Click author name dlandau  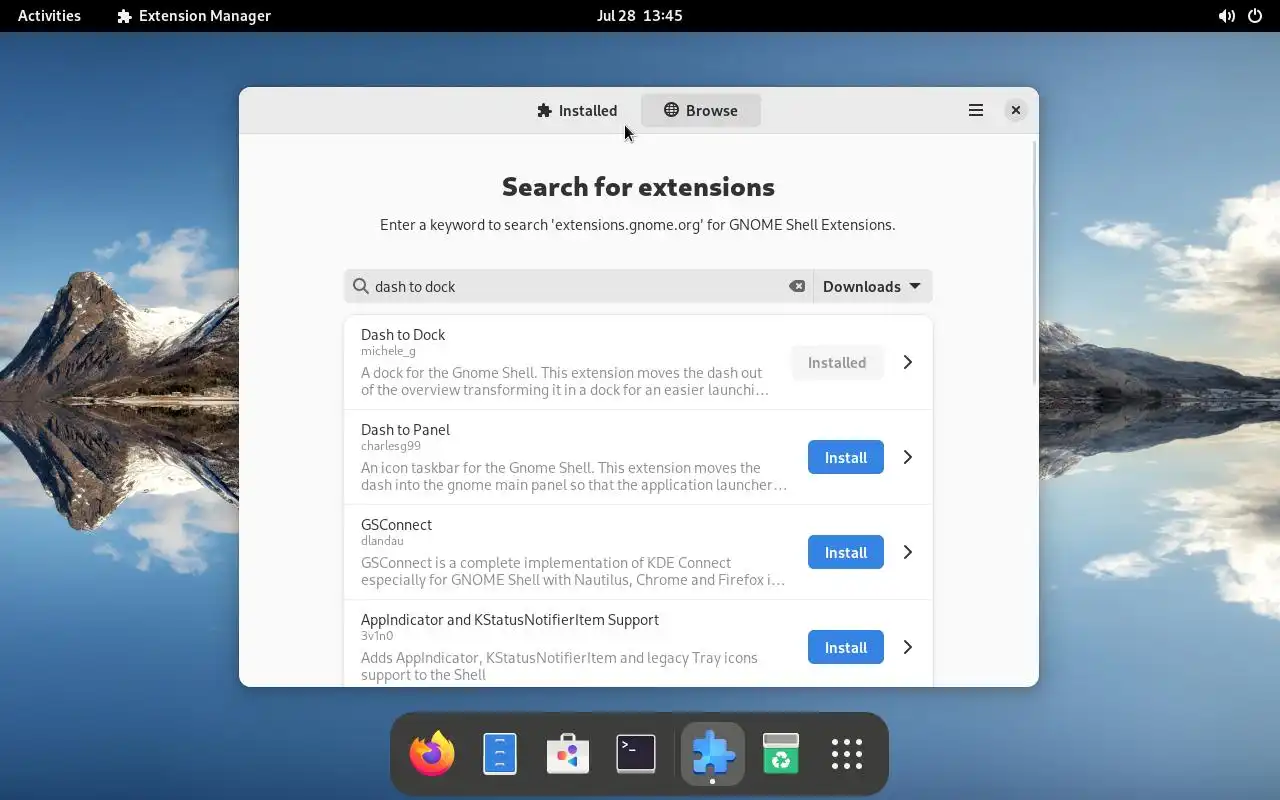pyautogui.click(x=382, y=541)
